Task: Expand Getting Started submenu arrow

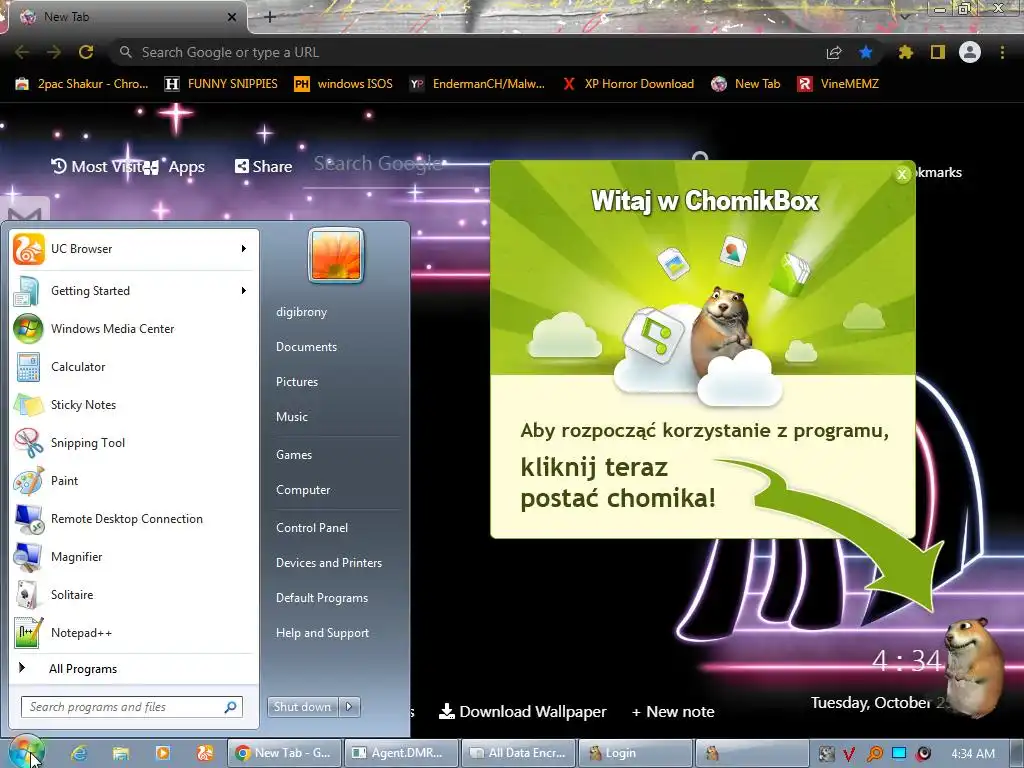Action: tap(244, 291)
